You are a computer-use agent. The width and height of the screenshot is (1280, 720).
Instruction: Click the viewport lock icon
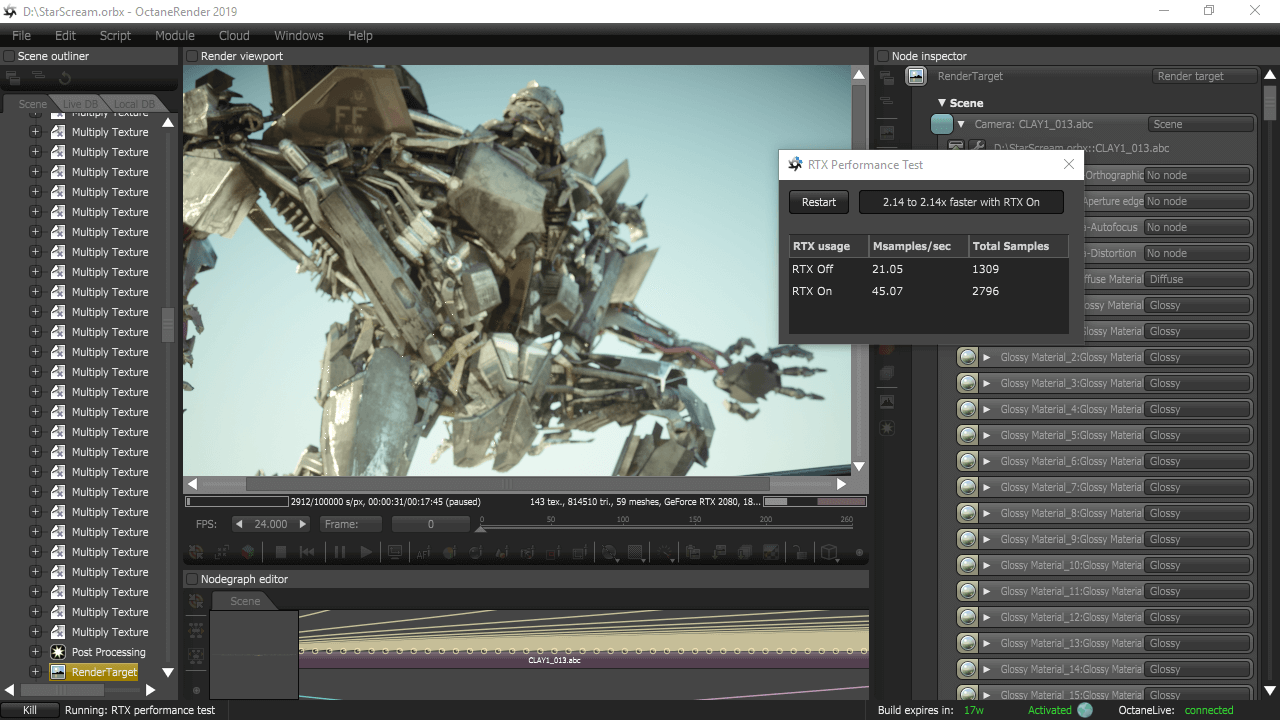(x=800, y=552)
